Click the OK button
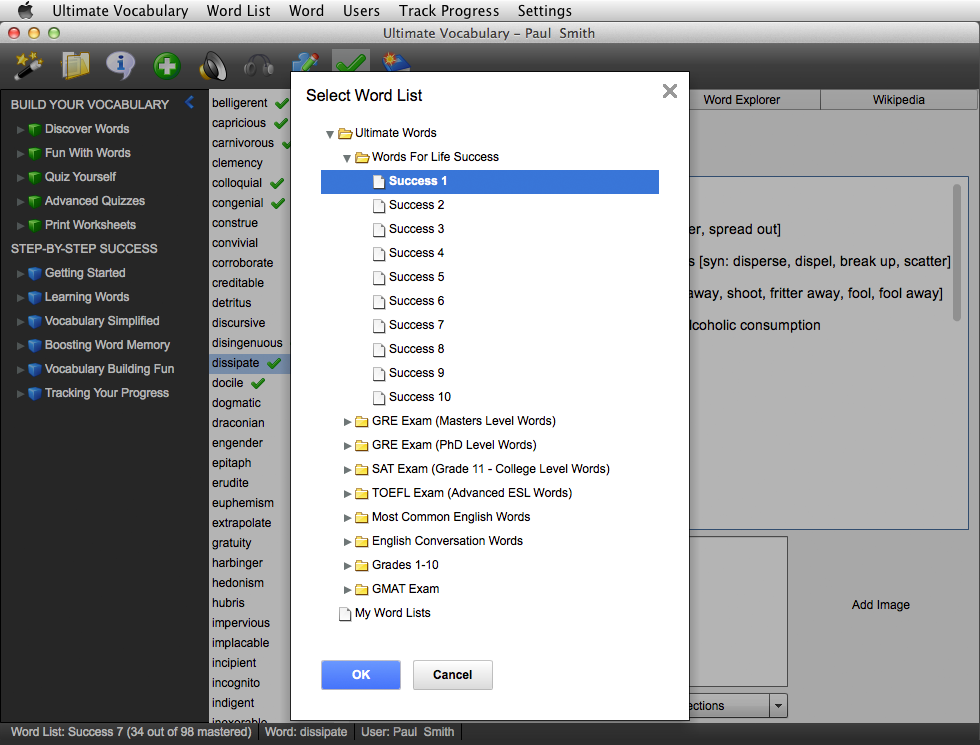 pos(360,675)
